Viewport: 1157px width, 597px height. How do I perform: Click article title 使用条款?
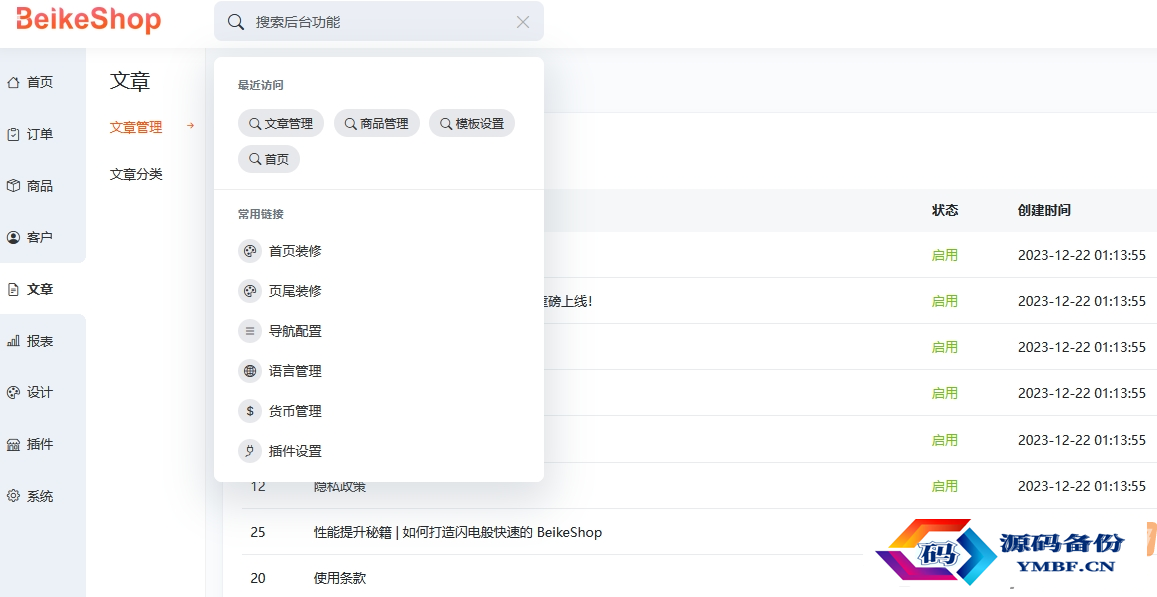[339, 578]
